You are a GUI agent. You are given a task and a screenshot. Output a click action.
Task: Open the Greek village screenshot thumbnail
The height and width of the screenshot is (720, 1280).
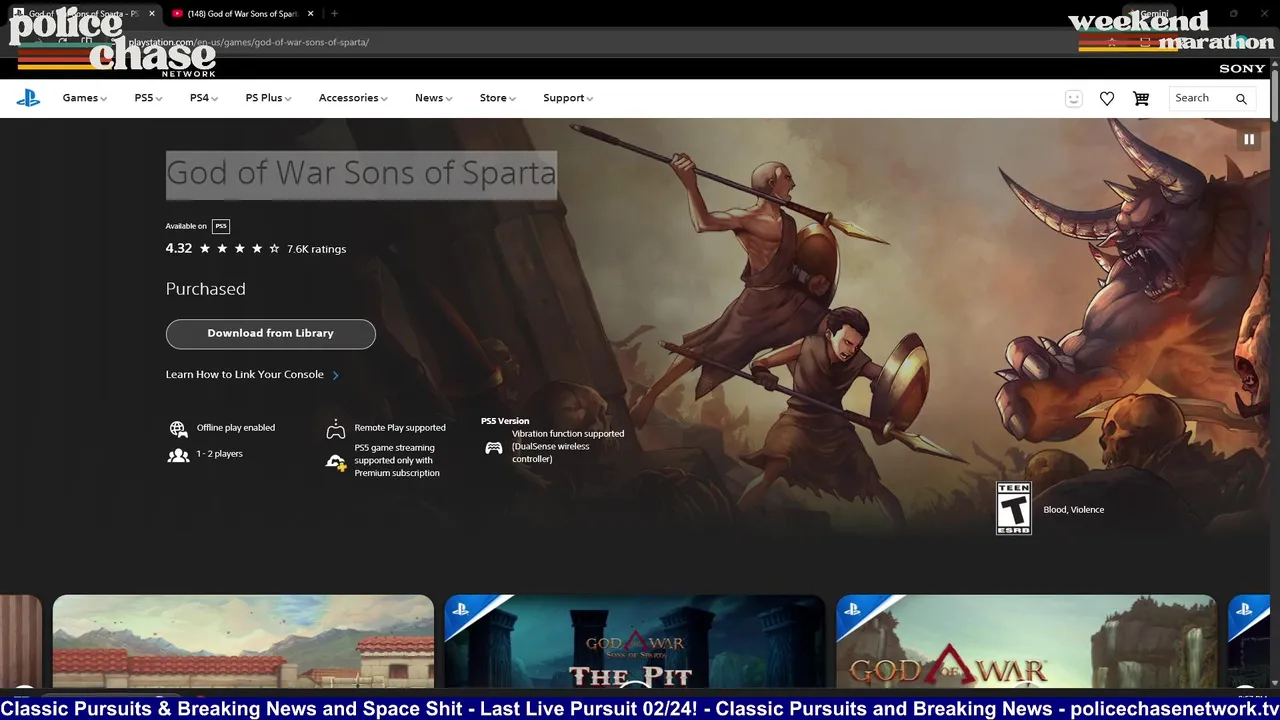point(243,641)
